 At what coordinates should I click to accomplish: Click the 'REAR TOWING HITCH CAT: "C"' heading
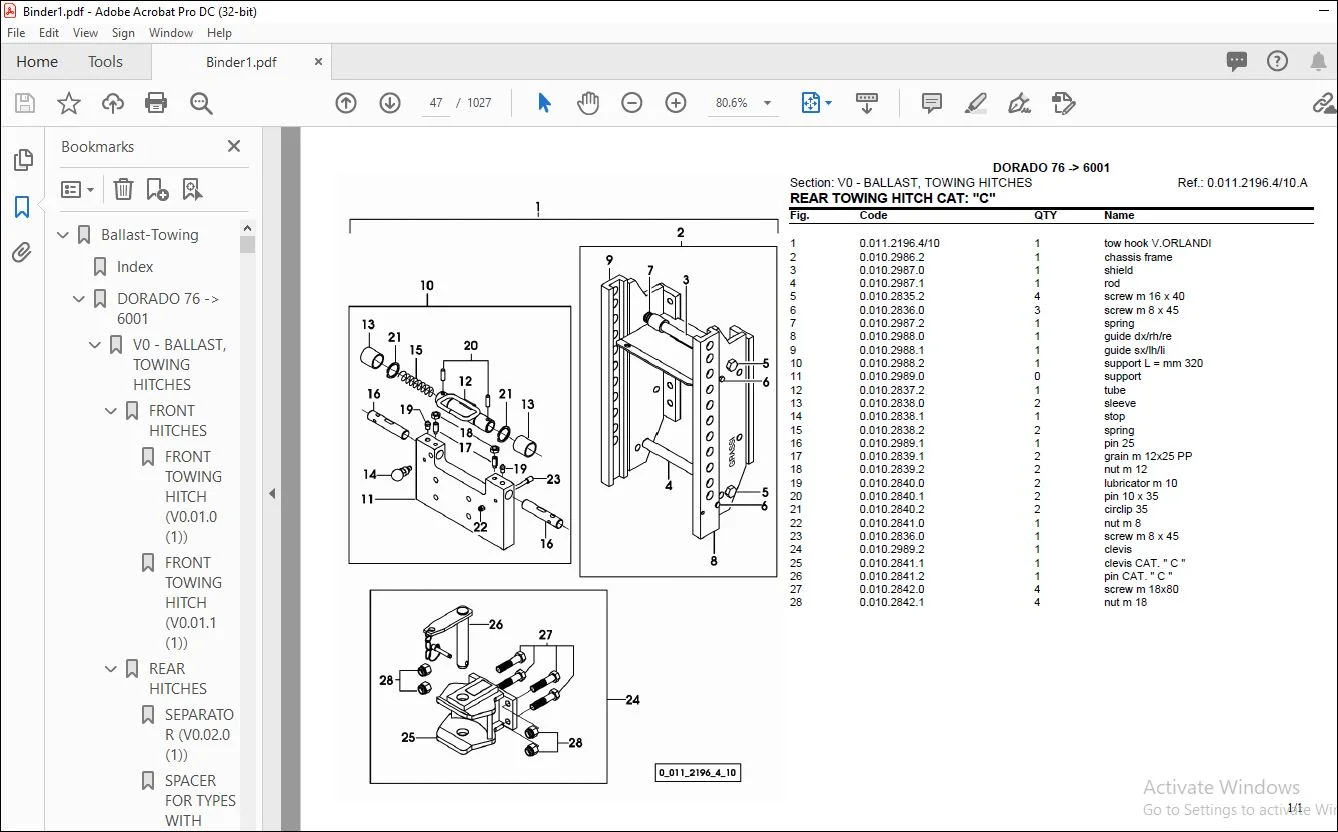pos(892,198)
